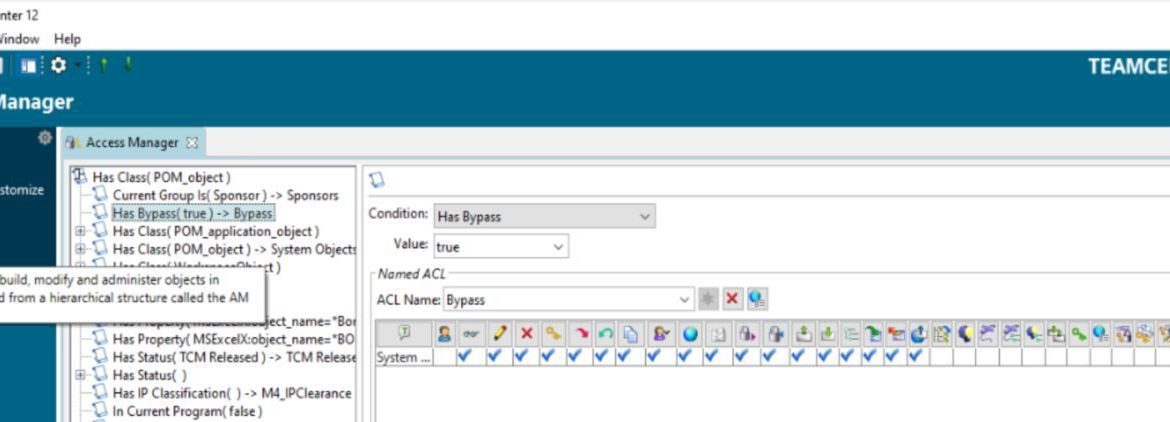Click the crescent moon privilege column icon

click(965, 334)
